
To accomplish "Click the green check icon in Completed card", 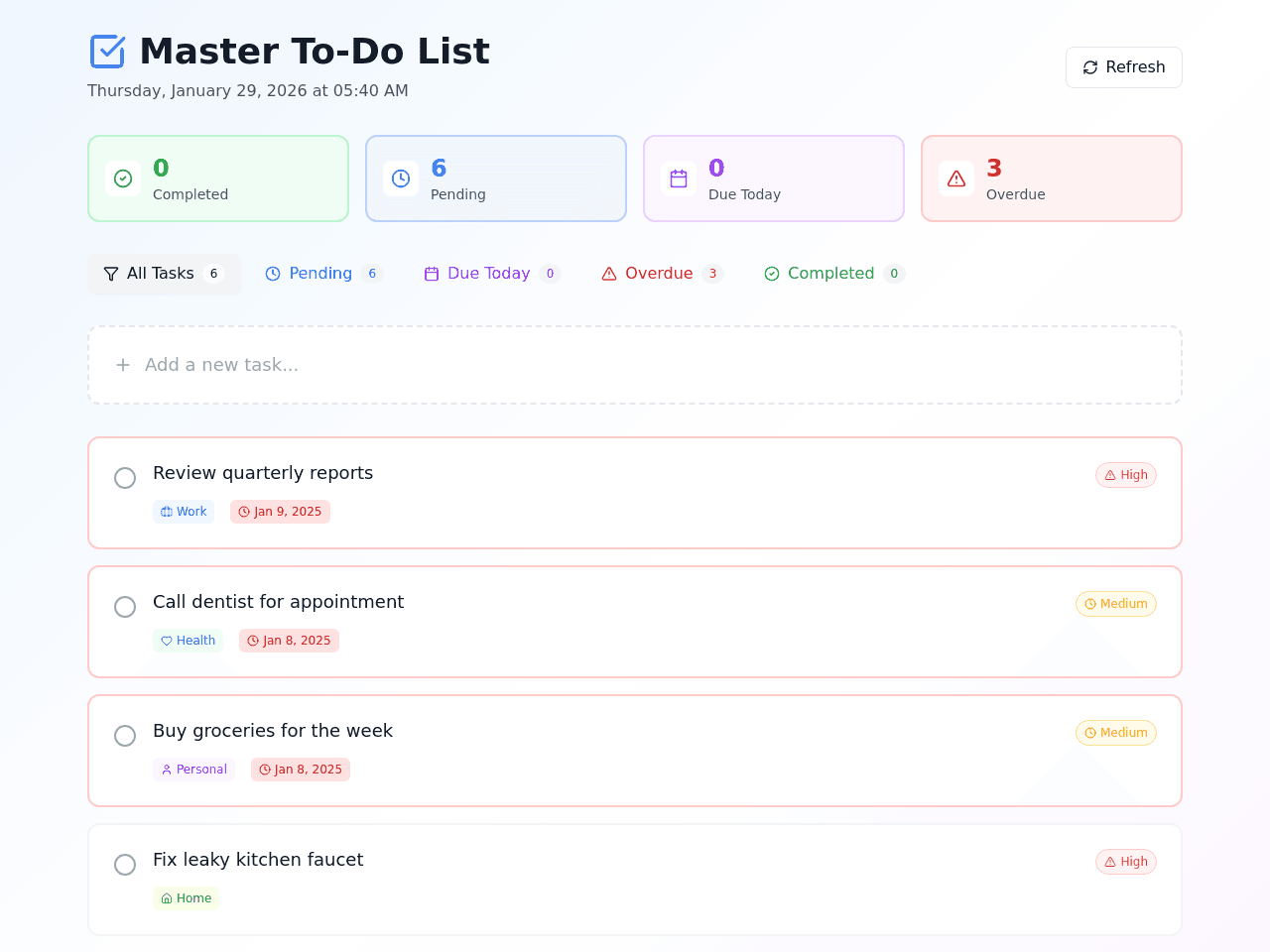I will (123, 178).
